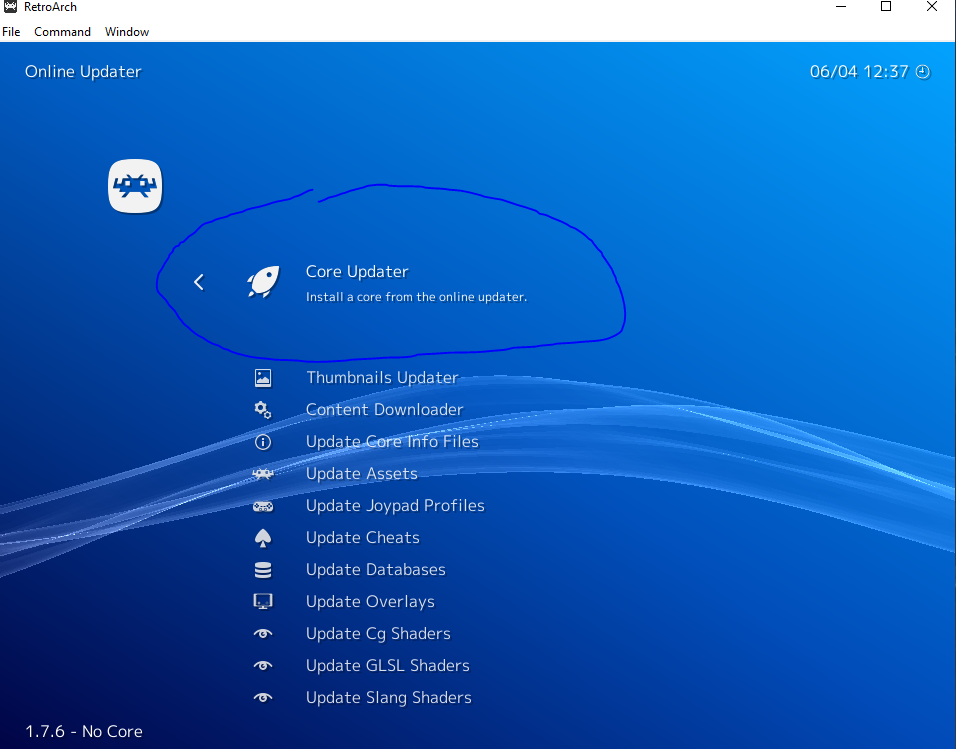Open the File menu
The width and height of the screenshot is (956, 749).
click(11, 32)
